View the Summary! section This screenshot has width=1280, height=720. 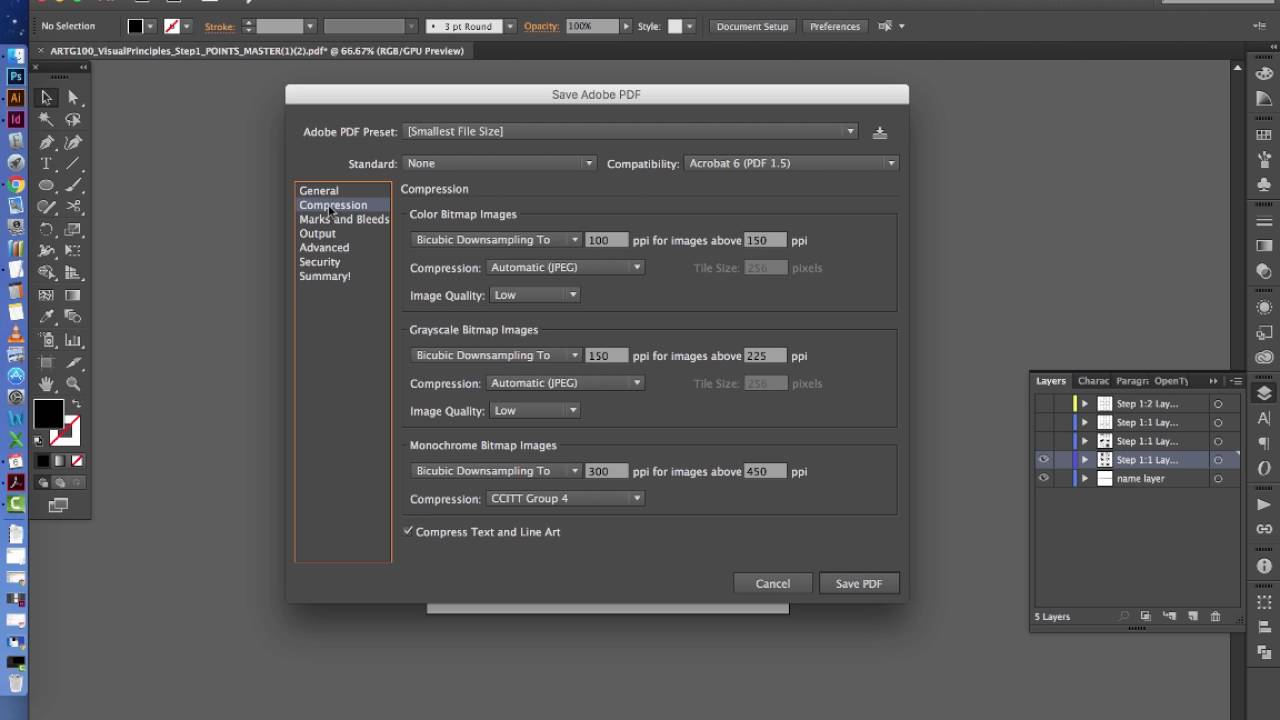pos(325,276)
